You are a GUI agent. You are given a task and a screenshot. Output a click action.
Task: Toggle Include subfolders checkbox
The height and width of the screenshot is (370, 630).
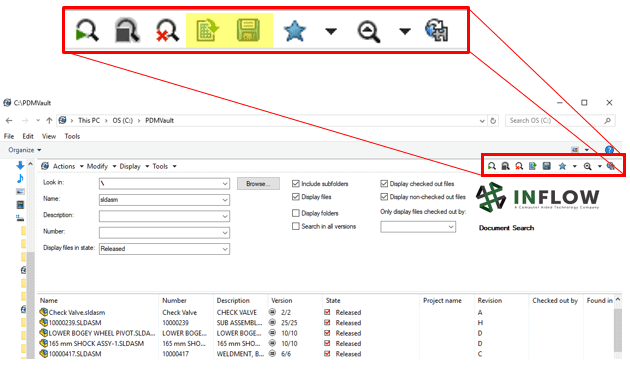point(296,184)
